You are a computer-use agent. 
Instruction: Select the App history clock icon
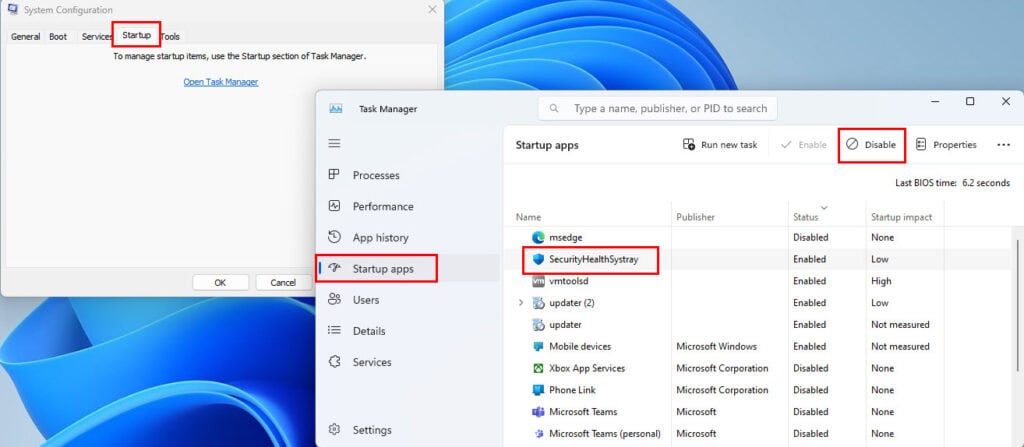(x=334, y=237)
